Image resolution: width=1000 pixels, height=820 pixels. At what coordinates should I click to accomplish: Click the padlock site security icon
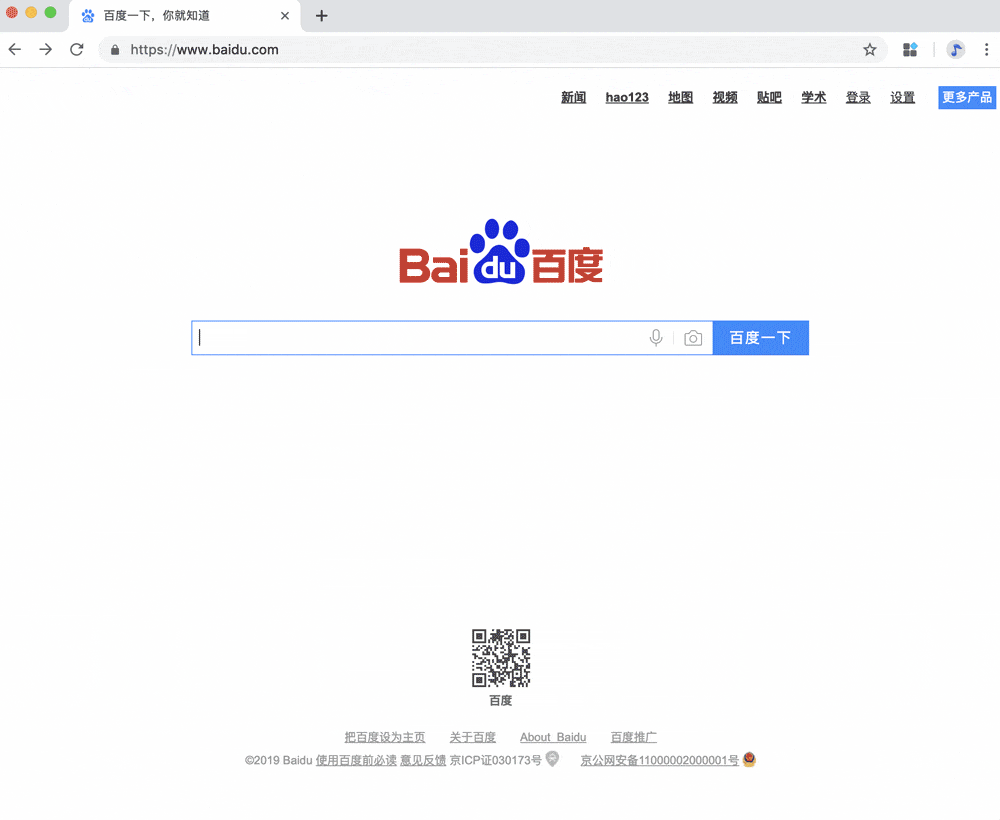115,50
